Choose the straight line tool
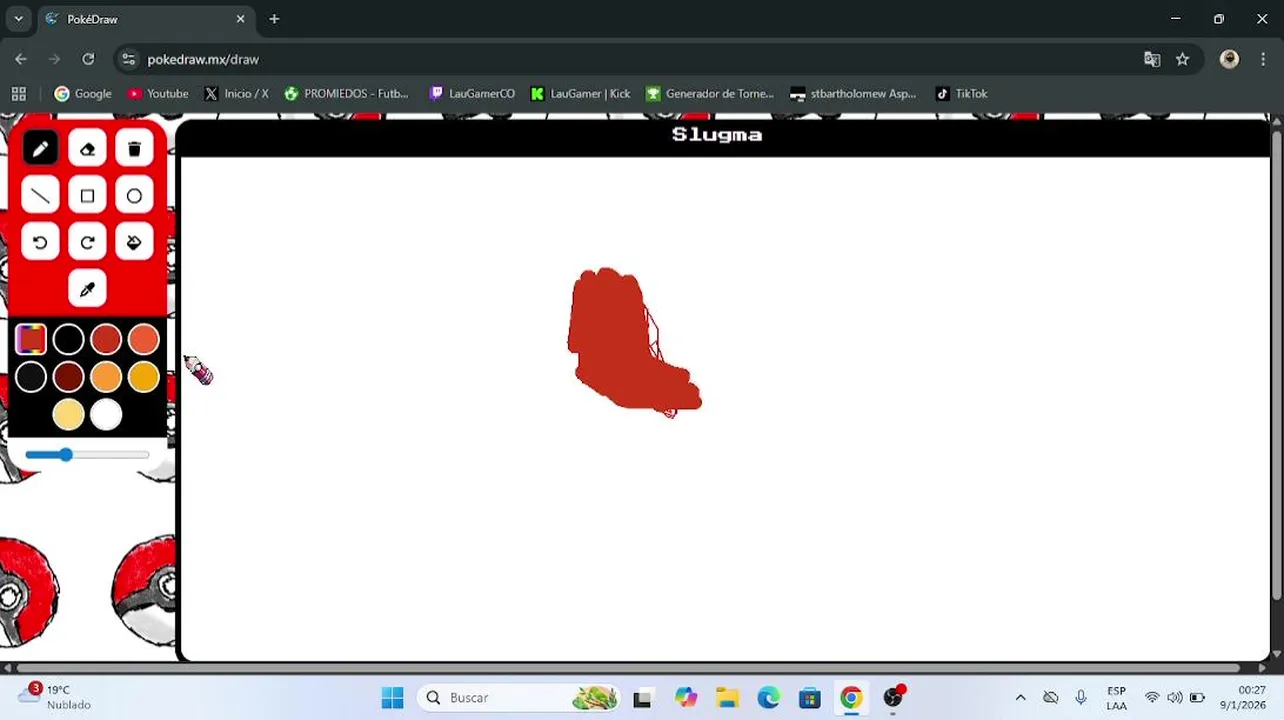The height and width of the screenshot is (720, 1284). 40,196
